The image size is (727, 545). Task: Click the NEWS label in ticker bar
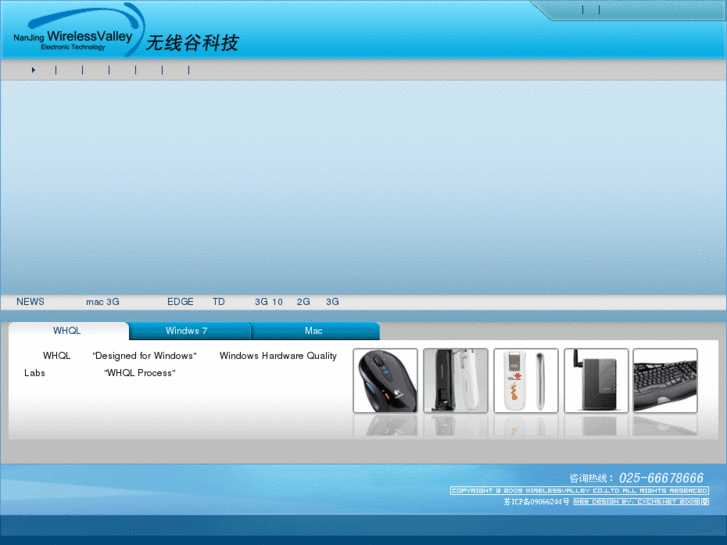pos(31,302)
